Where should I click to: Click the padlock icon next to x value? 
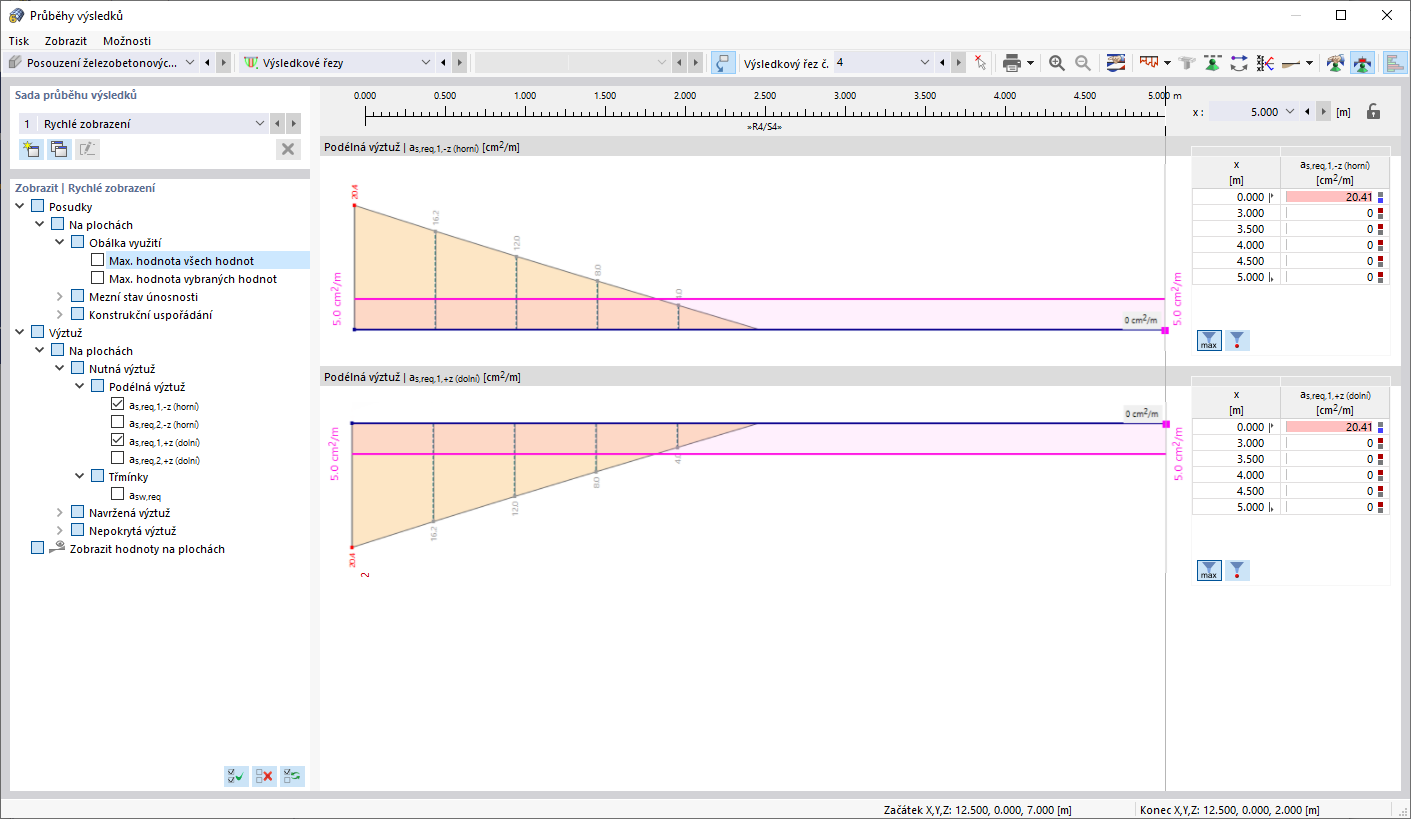tap(1374, 112)
